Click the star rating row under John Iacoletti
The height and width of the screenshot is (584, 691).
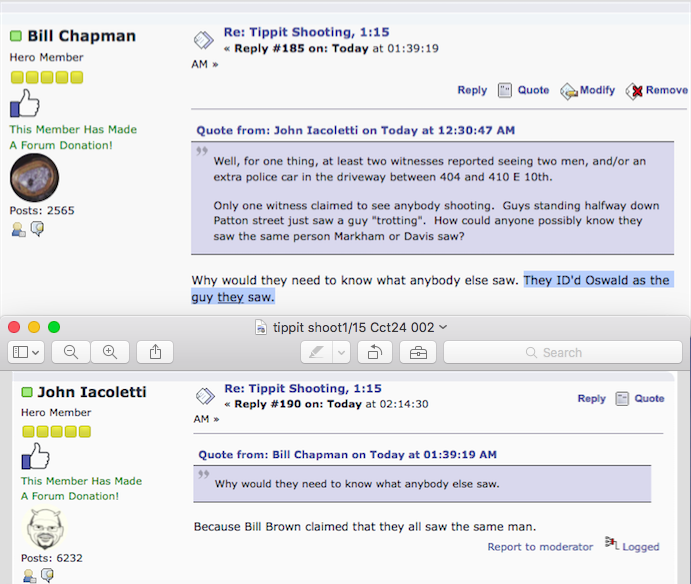click(x=56, y=431)
